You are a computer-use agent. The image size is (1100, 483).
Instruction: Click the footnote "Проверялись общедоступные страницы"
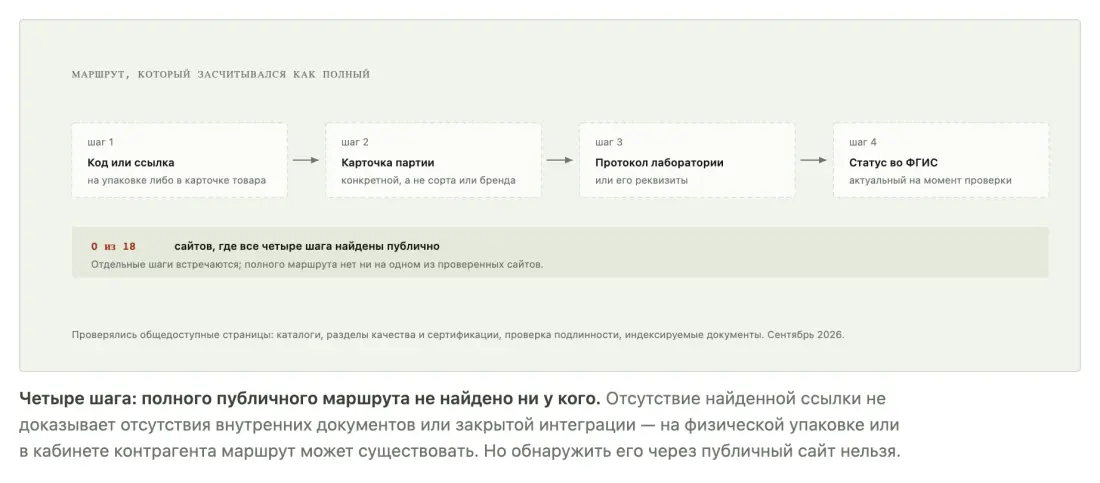pyautogui.click(x=458, y=335)
